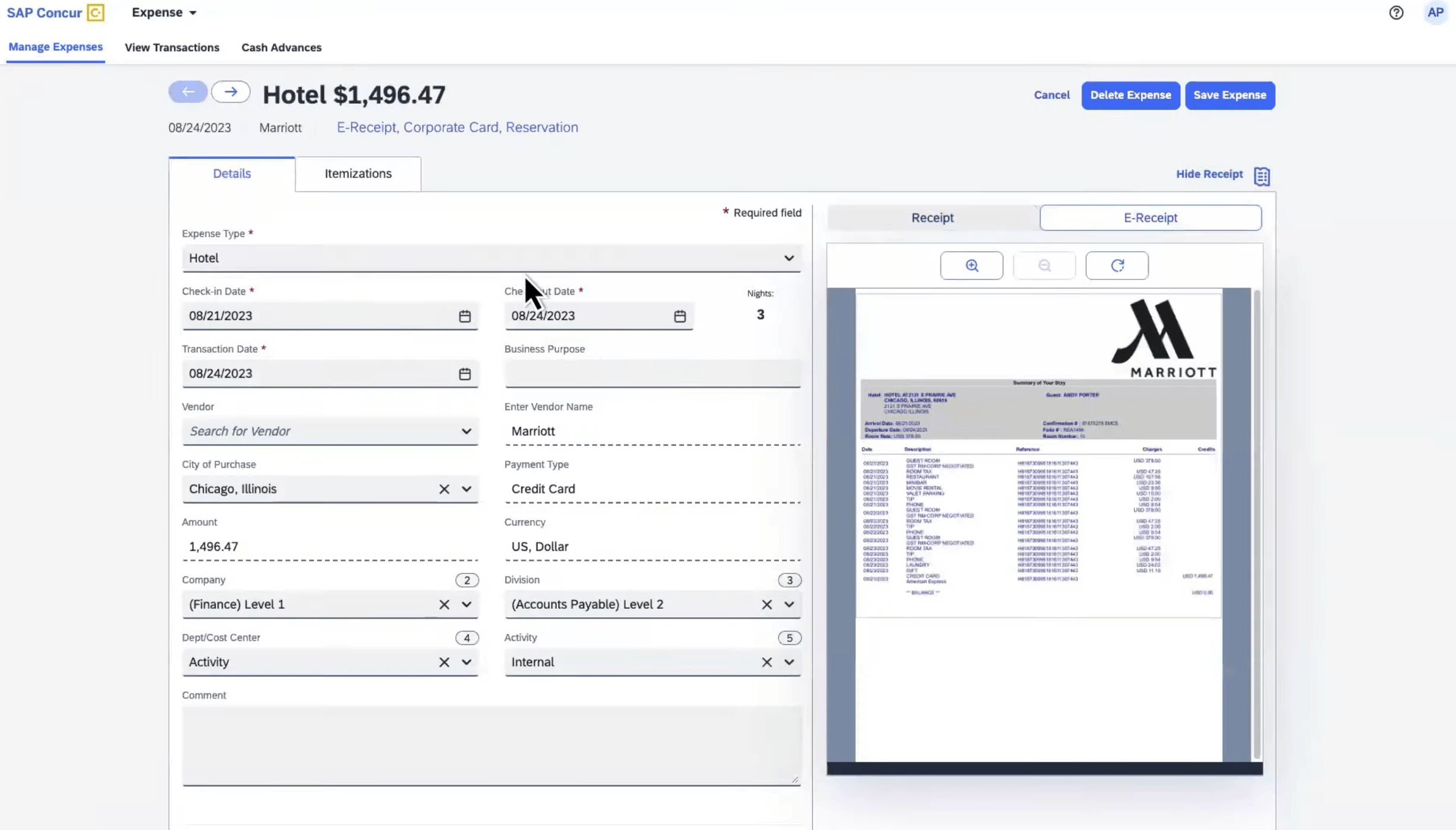Open the Details tab
Viewport: 1456px width, 830px height.
231,173
